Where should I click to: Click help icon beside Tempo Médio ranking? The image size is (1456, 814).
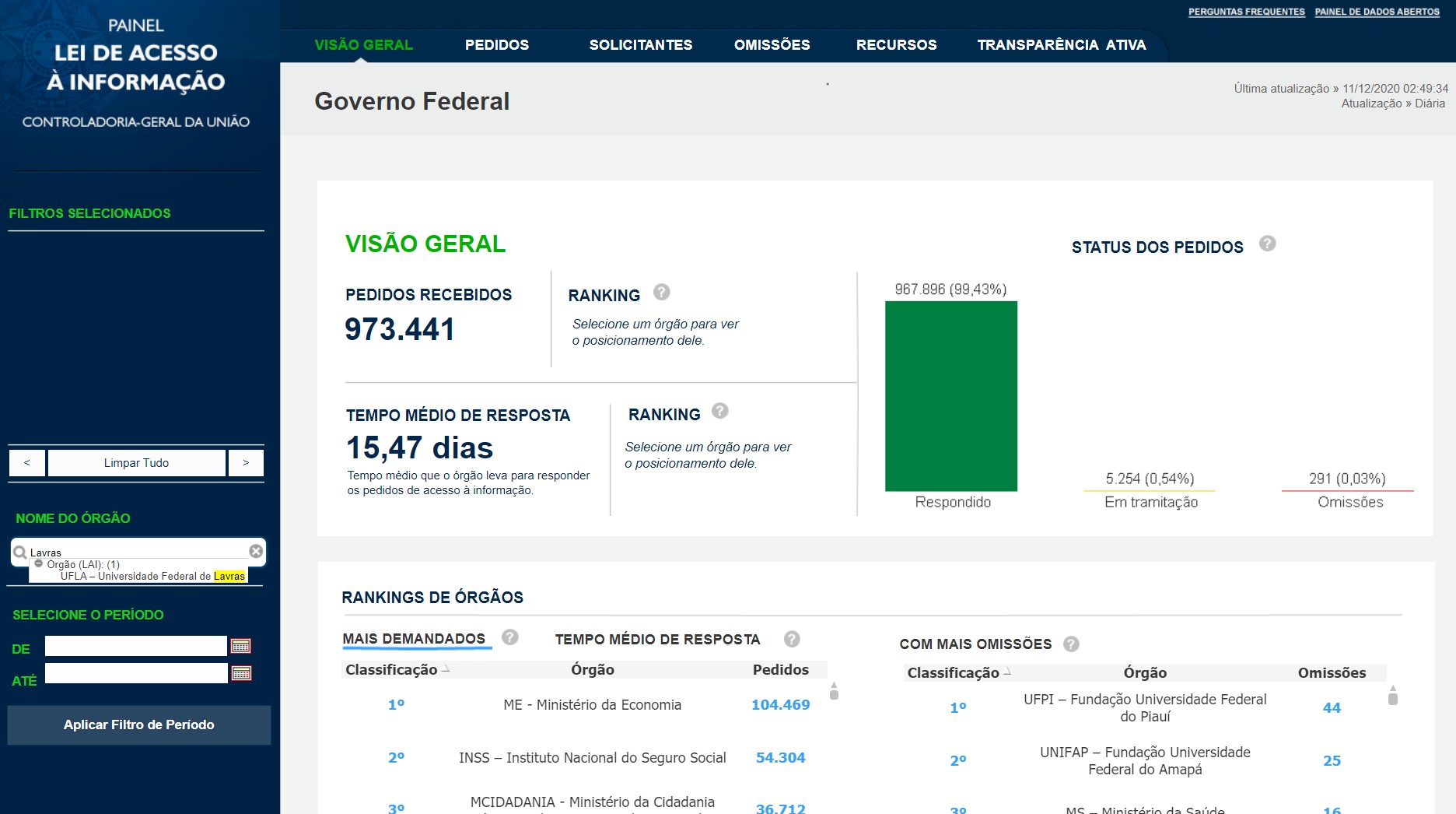click(719, 411)
